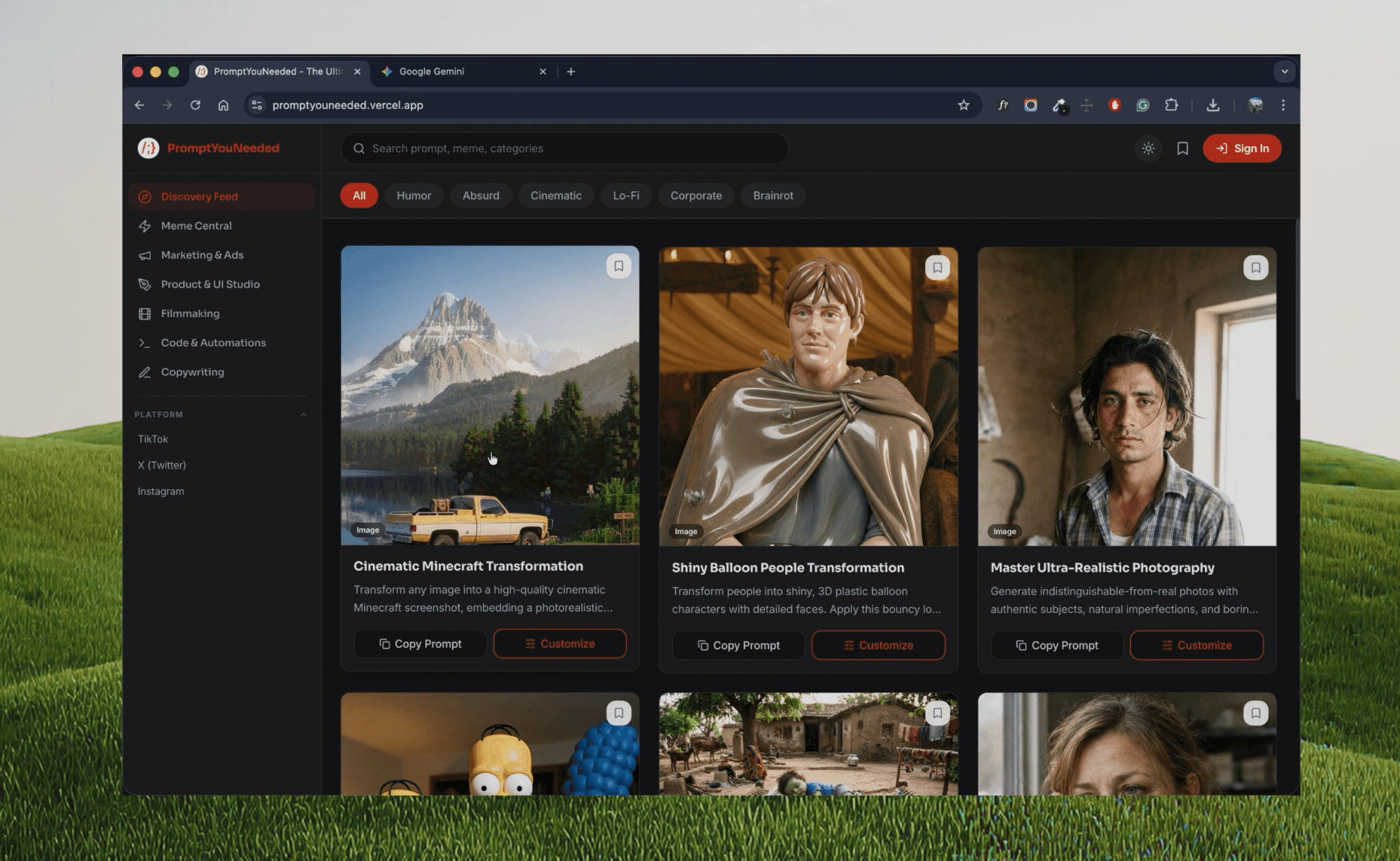
Task: Open Product & UI Studio section
Action: [210, 284]
